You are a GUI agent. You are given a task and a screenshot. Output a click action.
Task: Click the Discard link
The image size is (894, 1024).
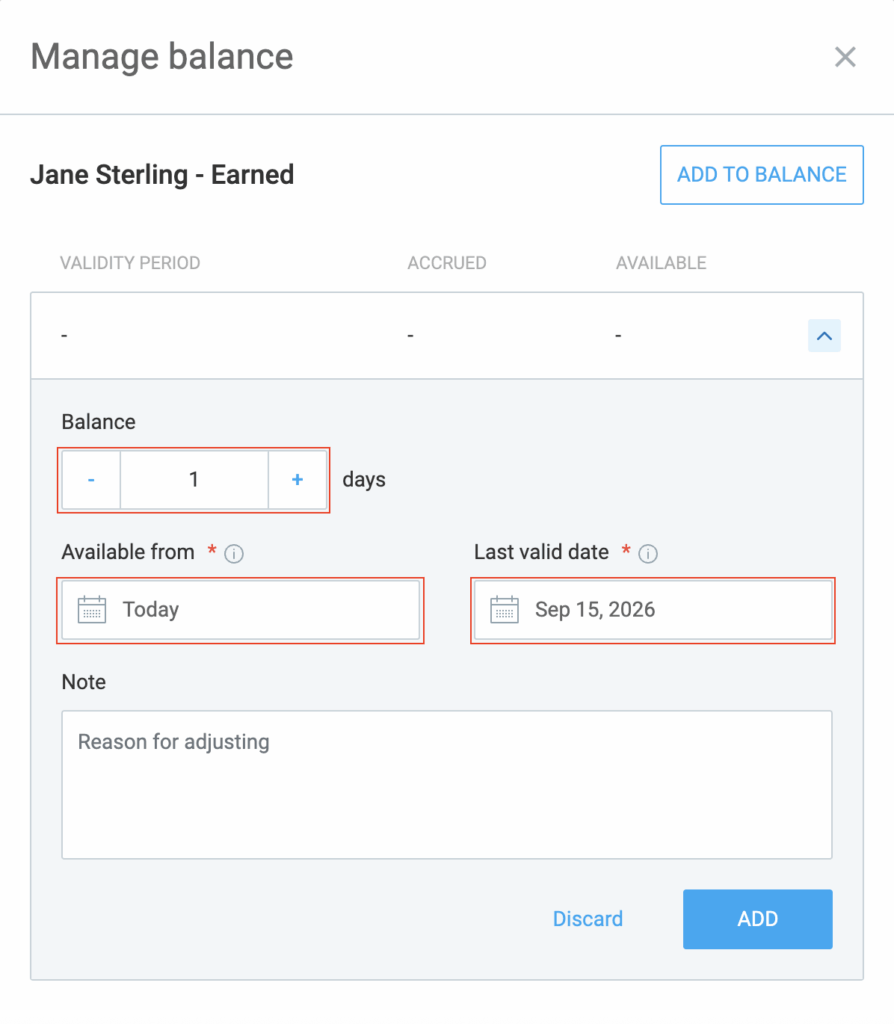[587, 919]
